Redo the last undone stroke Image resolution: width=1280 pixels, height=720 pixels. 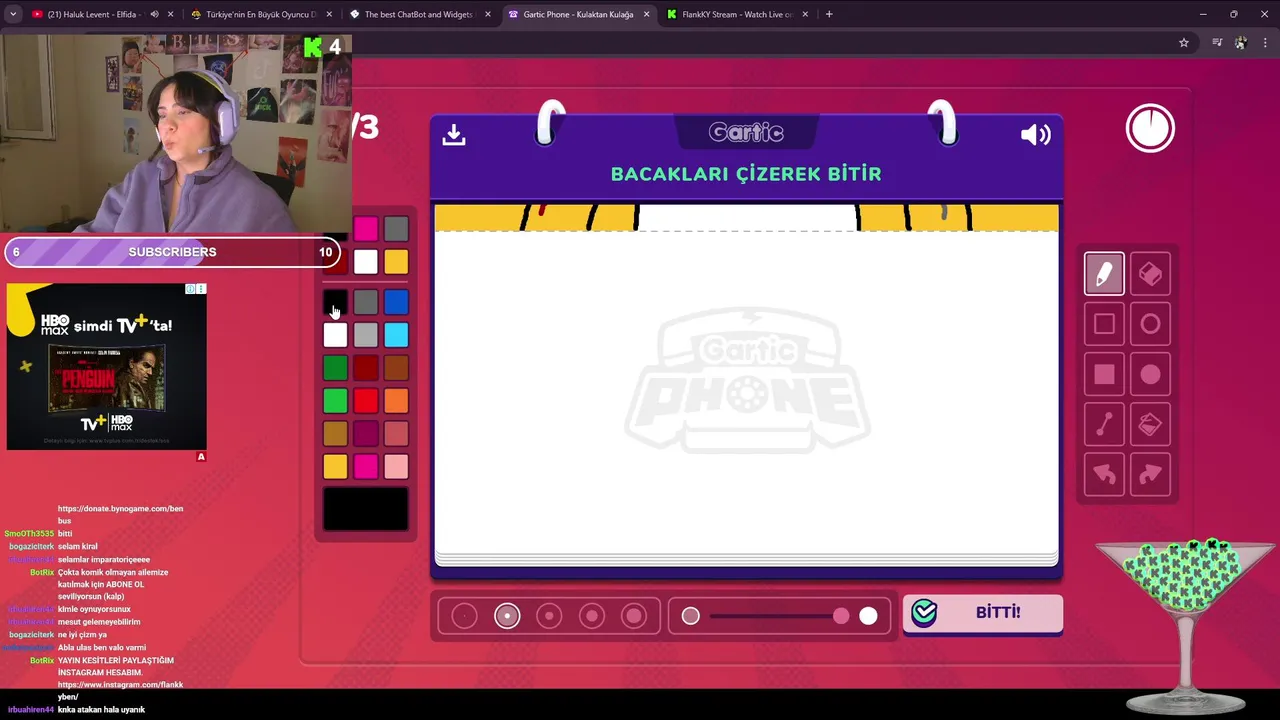(x=1150, y=475)
